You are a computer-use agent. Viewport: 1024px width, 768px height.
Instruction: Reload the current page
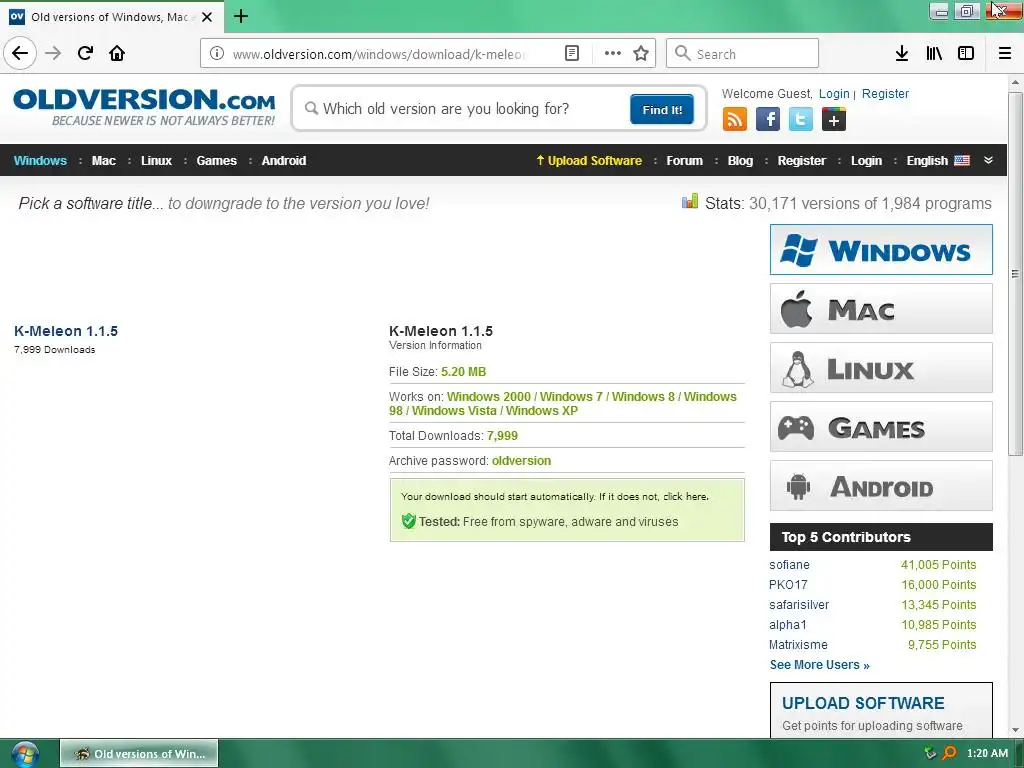85,53
